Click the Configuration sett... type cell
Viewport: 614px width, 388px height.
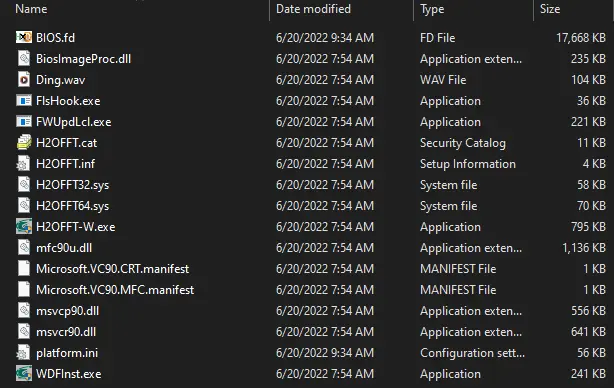click(x=472, y=353)
